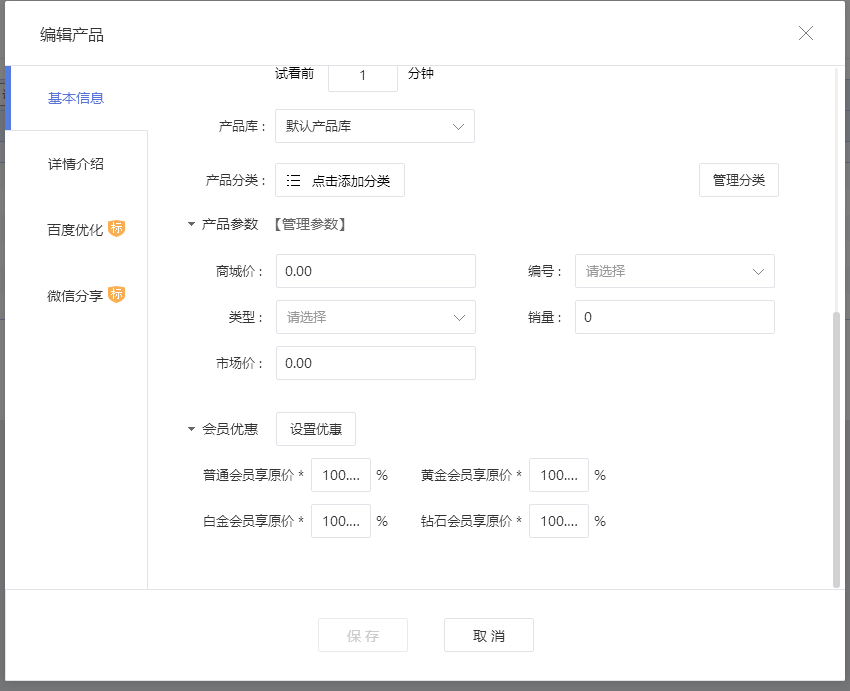Select the 基本信息 tab
Image resolution: width=850 pixels, height=691 pixels.
click(76, 98)
